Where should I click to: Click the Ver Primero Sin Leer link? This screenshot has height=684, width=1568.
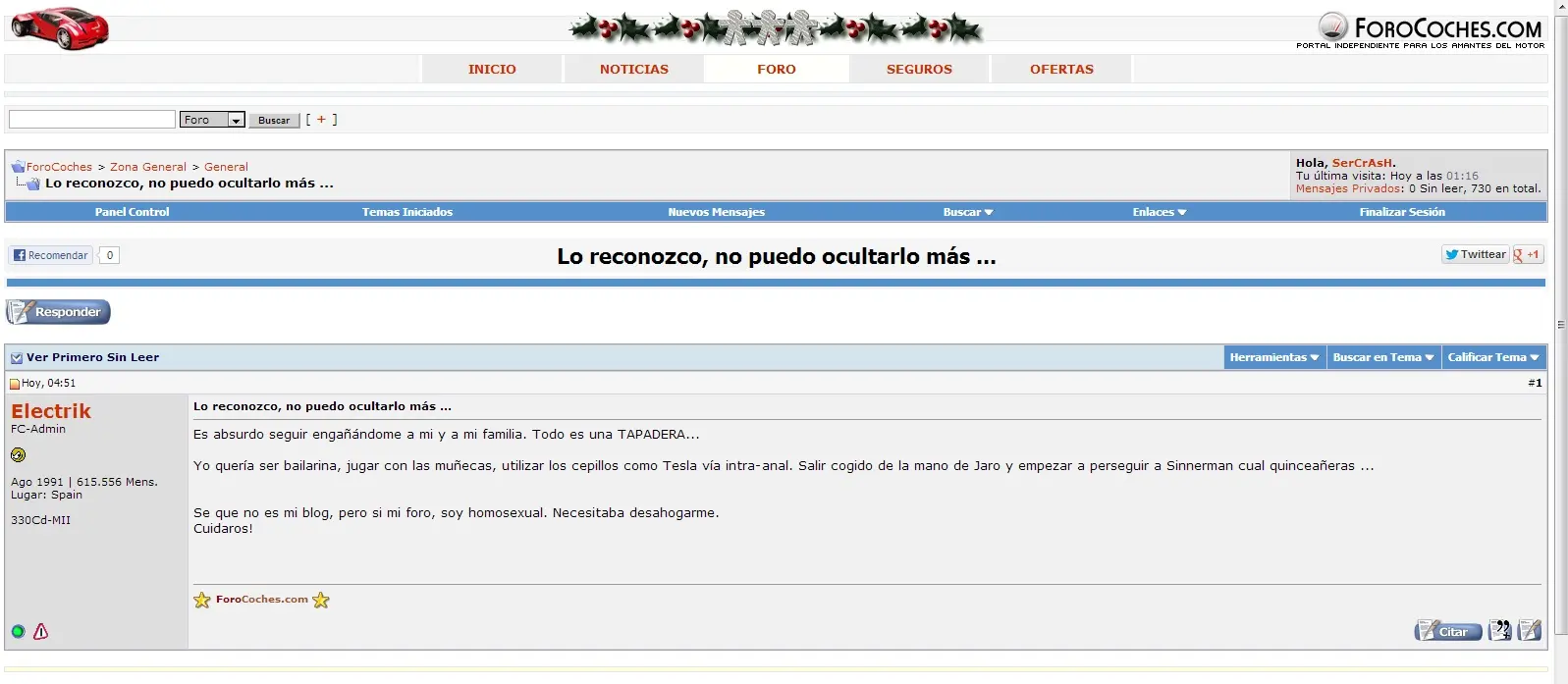click(92, 357)
